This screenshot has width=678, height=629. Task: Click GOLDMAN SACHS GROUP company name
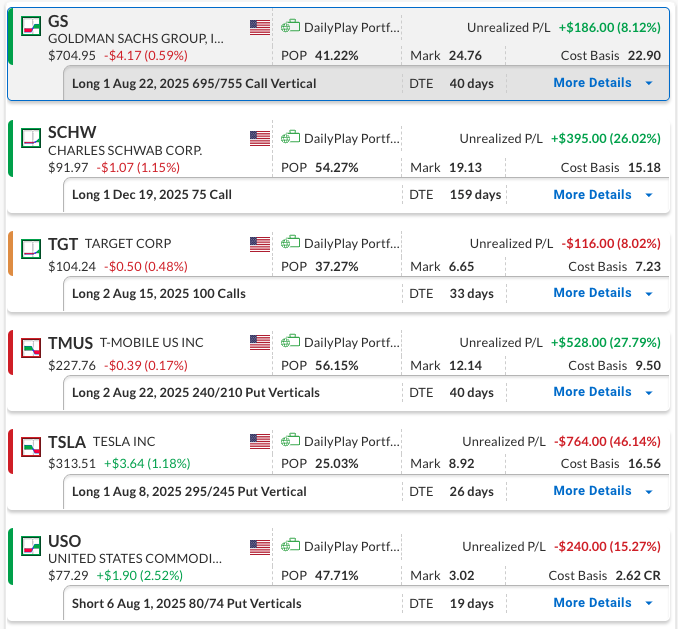[x=136, y=39]
